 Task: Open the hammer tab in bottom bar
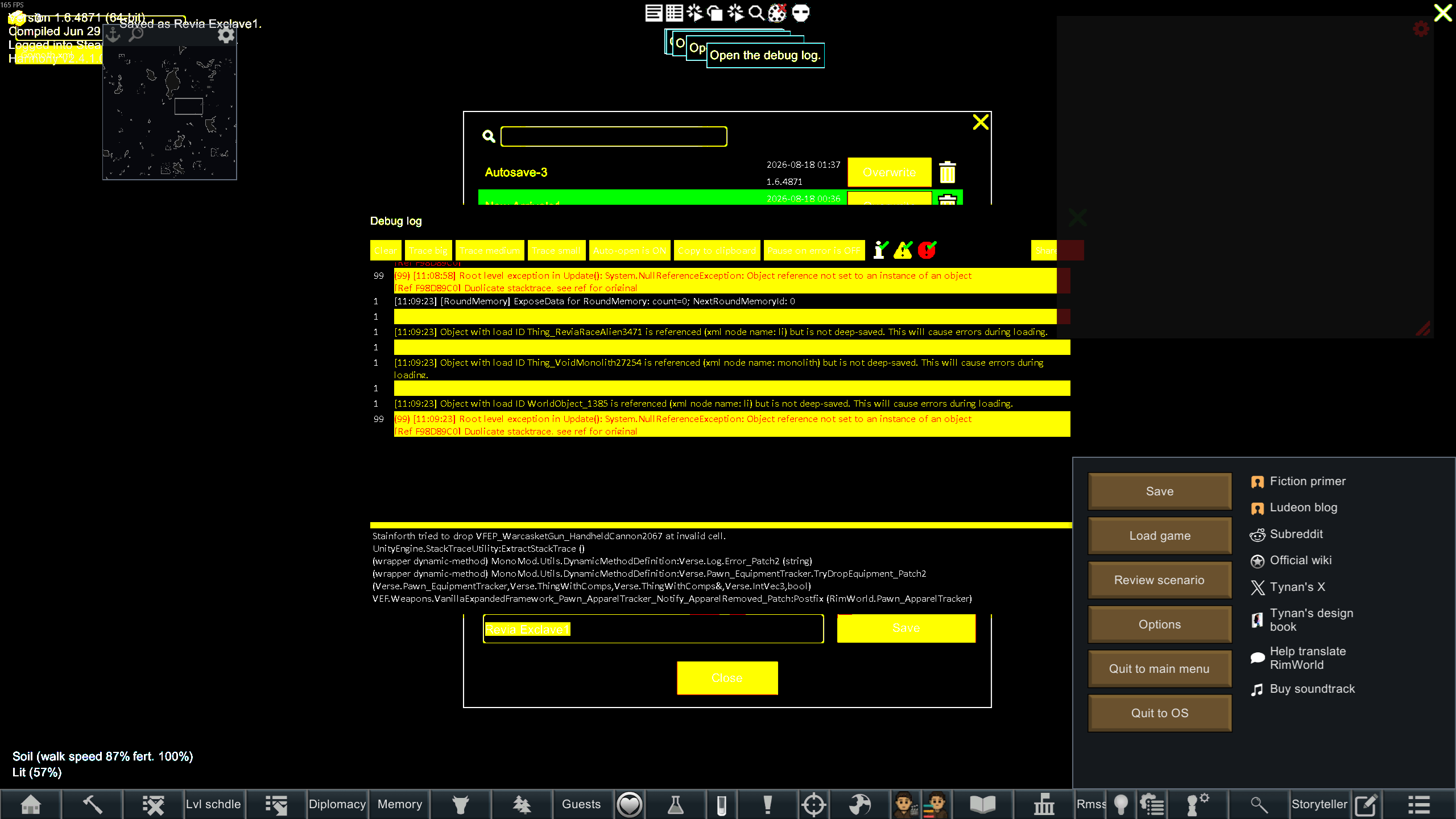tap(92, 804)
